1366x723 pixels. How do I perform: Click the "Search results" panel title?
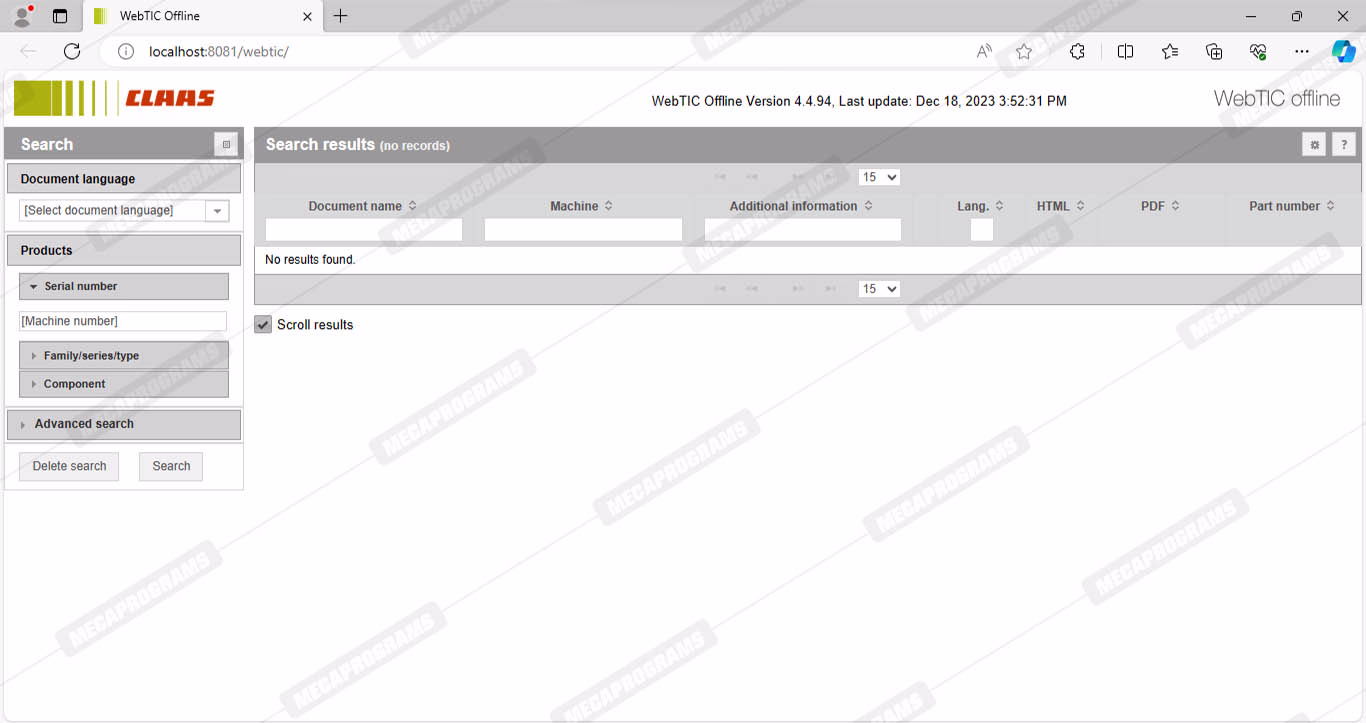pyautogui.click(x=320, y=145)
